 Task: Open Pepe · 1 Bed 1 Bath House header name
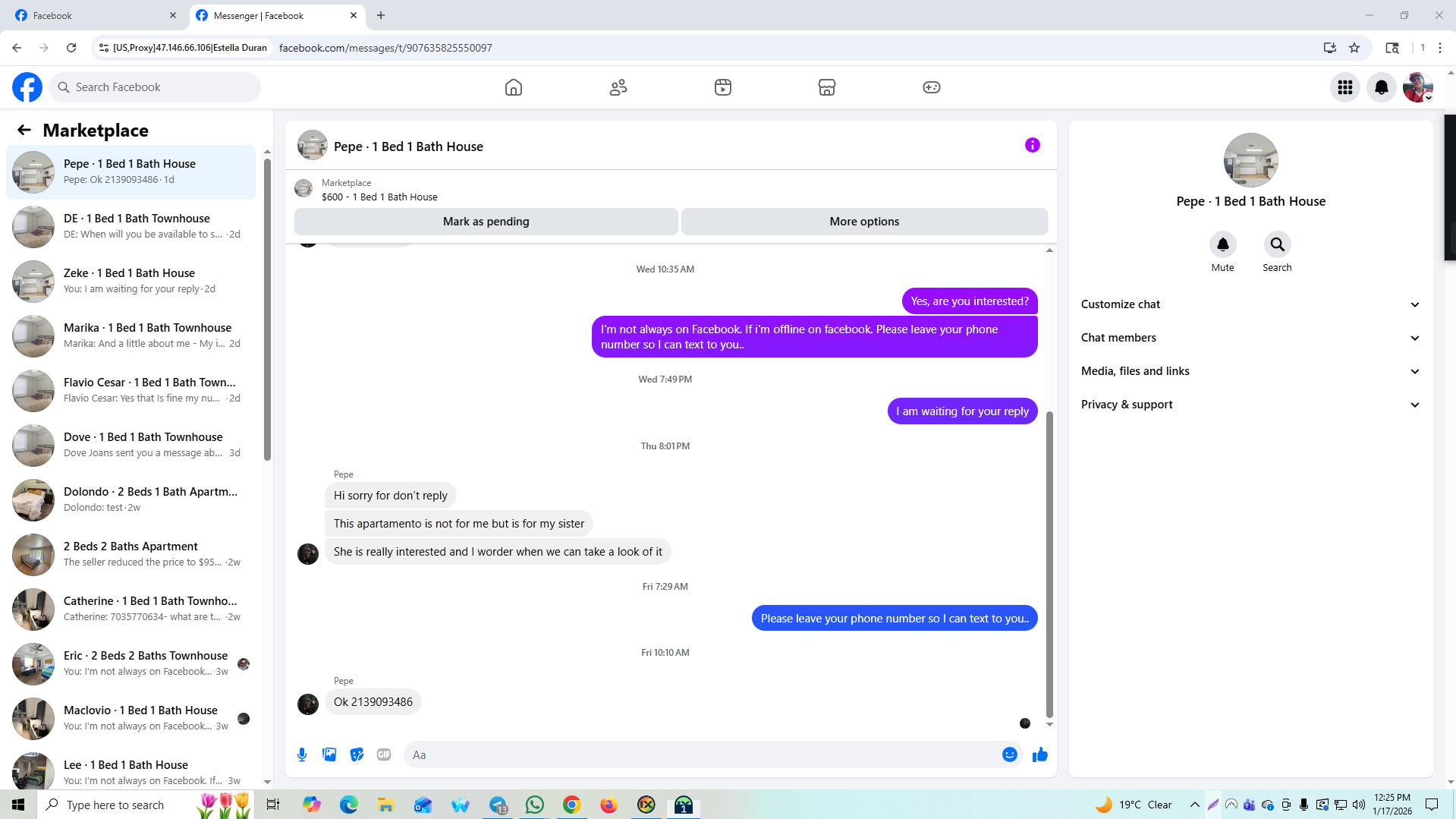[408, 146]
